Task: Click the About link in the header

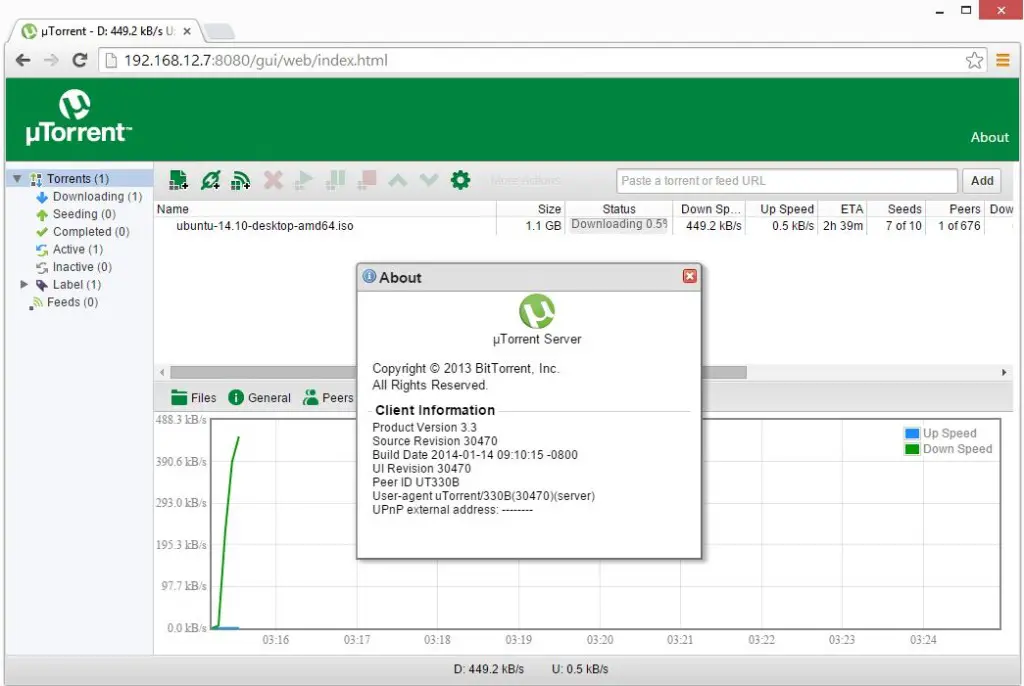Action: click(x=989, y=137)
